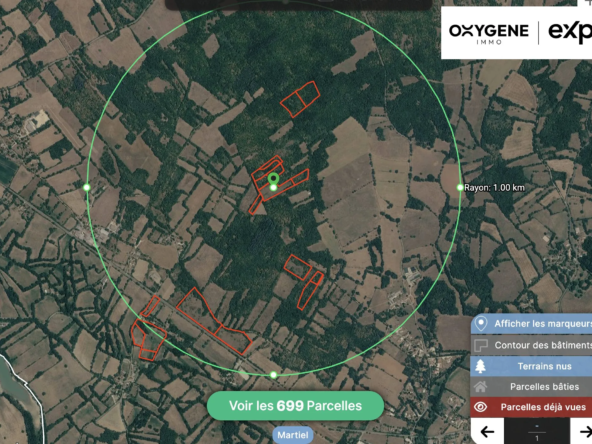The image size is (592, 444).
Task: Select the bottom radius handle of circle
Action: (x=274, y=375)
